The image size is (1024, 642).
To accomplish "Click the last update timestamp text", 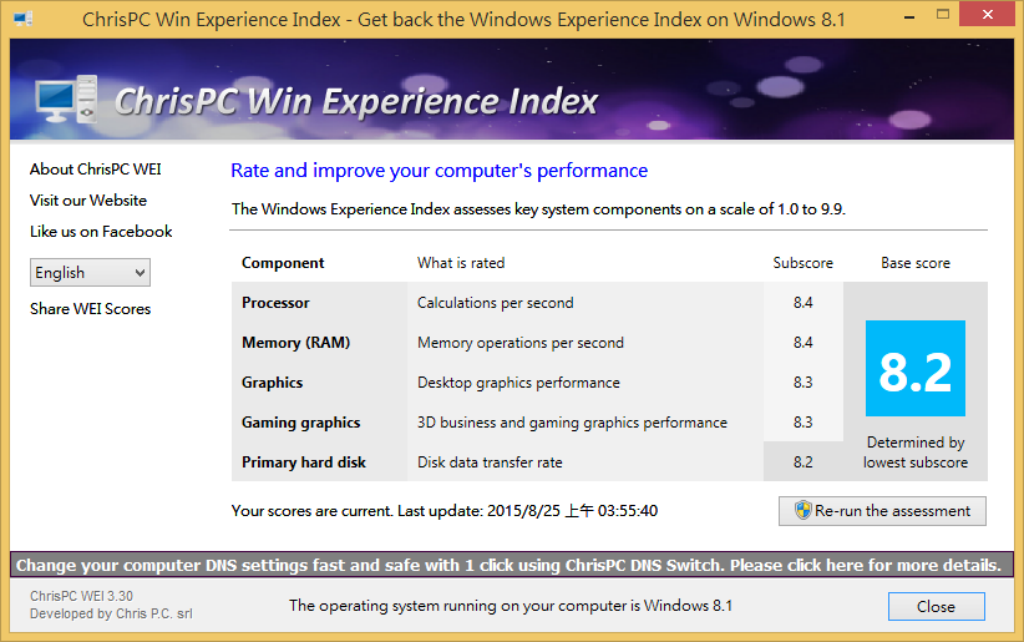I will point(573,511).
